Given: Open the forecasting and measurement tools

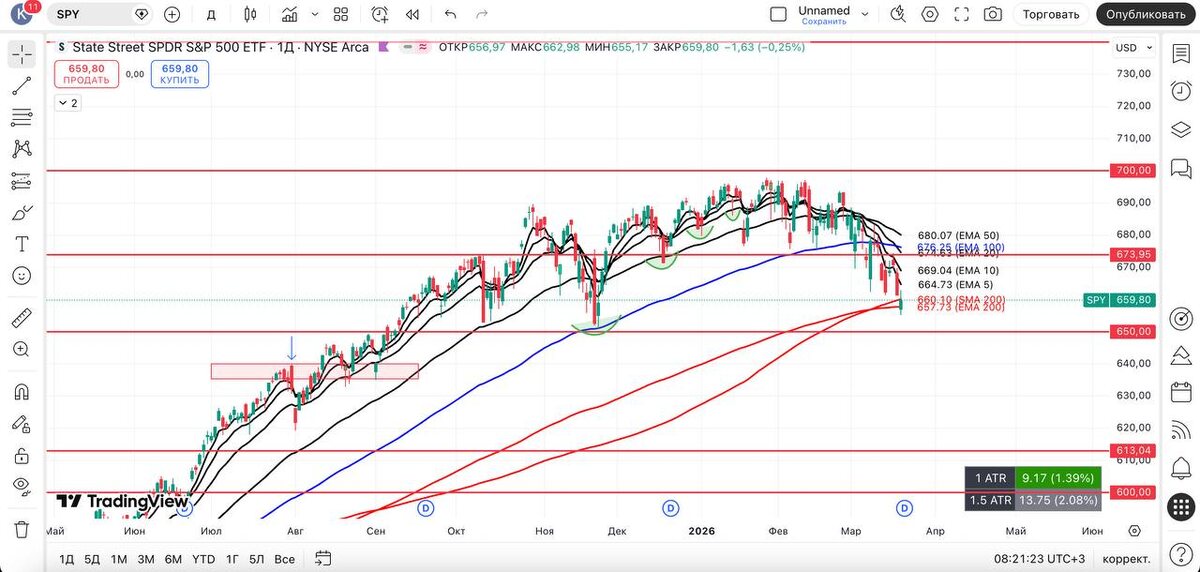Looking at the screenshot, I should [x=22, y=181].
